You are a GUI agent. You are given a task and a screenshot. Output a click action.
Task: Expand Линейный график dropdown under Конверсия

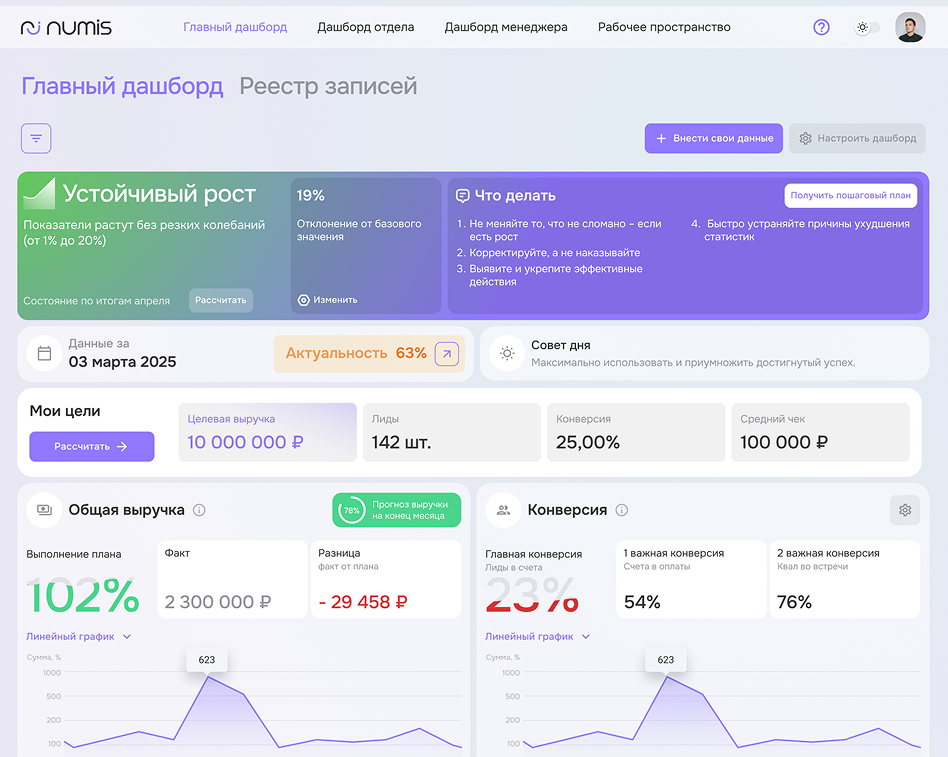coord(538,636)
